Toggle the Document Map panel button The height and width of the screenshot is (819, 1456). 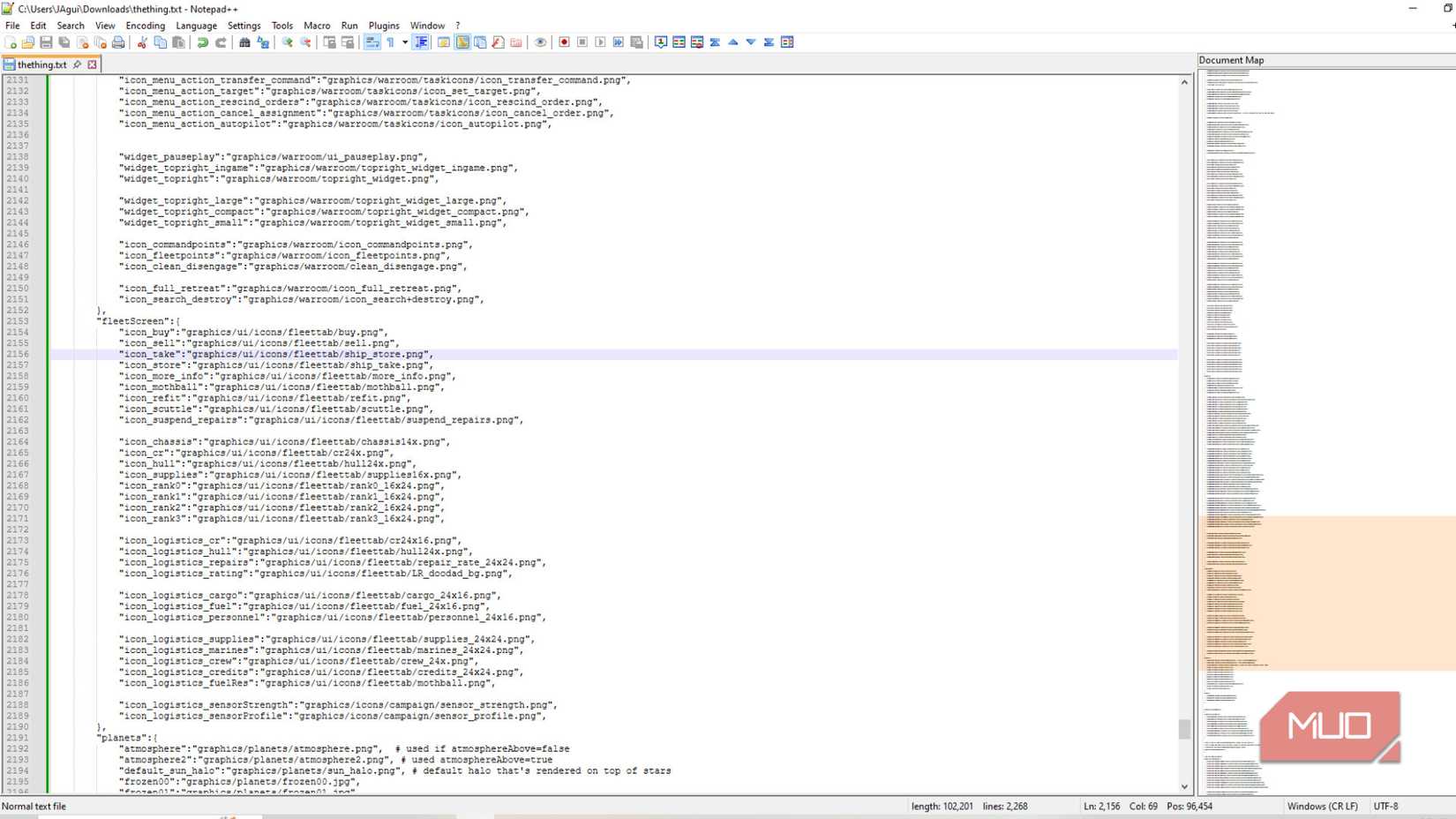[x=462, y=42]
